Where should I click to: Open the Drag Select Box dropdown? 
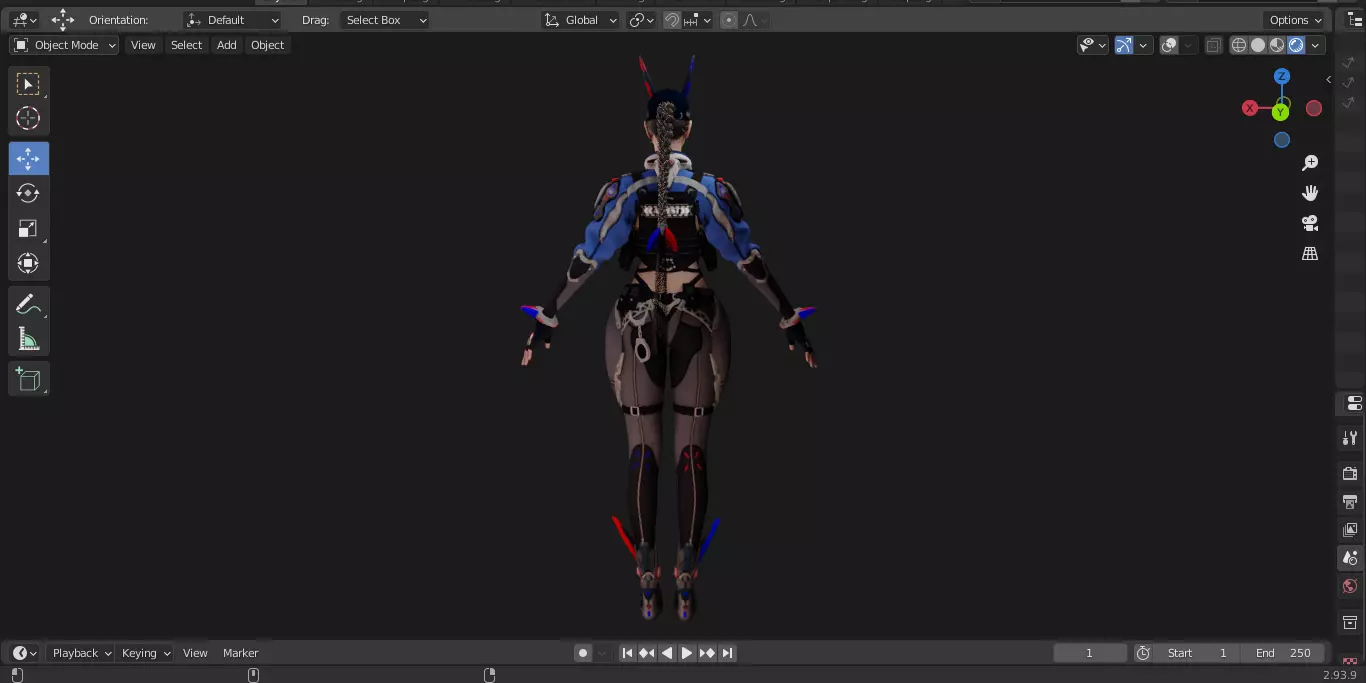click(385, 20)
